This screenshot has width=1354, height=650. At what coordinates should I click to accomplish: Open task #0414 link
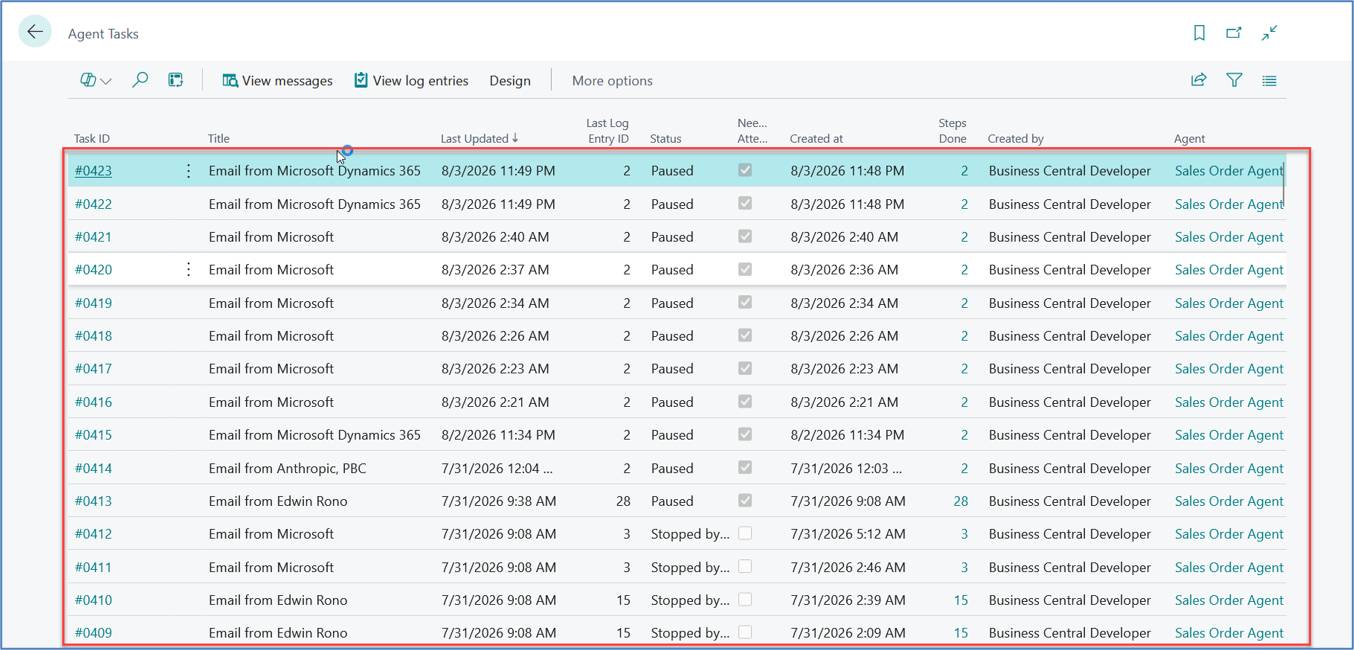pyautogui.click(x=93, y=468)
